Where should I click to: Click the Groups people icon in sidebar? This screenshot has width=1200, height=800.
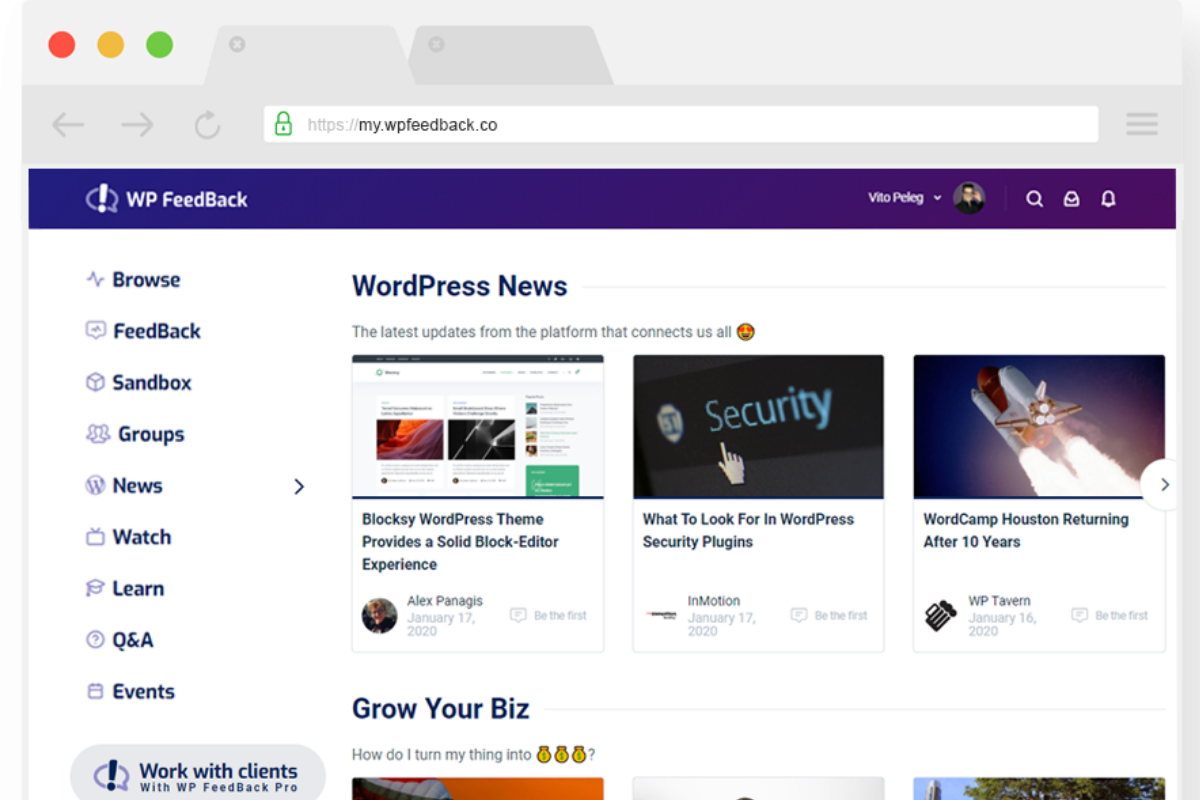[97, 434]
